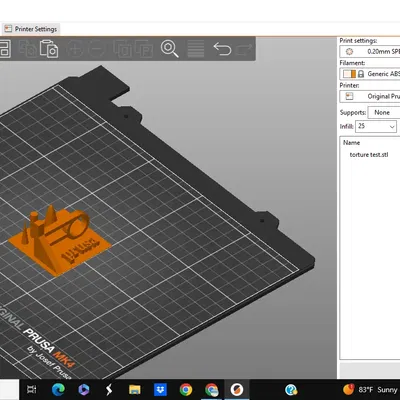Open Task View in the taskbar
Viewport: 400px width, 400px height.
click(32, 389)
